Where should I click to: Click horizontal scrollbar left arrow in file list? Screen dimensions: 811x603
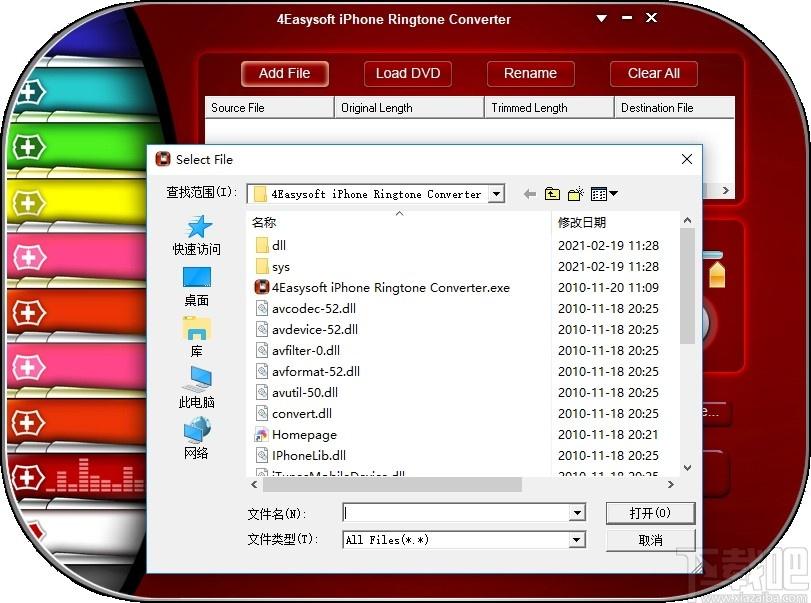click(x=254, y=485)
